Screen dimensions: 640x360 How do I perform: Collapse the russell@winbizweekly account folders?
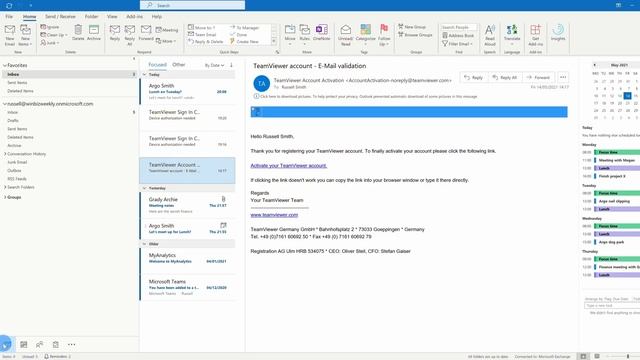click(x=5, y=104)
